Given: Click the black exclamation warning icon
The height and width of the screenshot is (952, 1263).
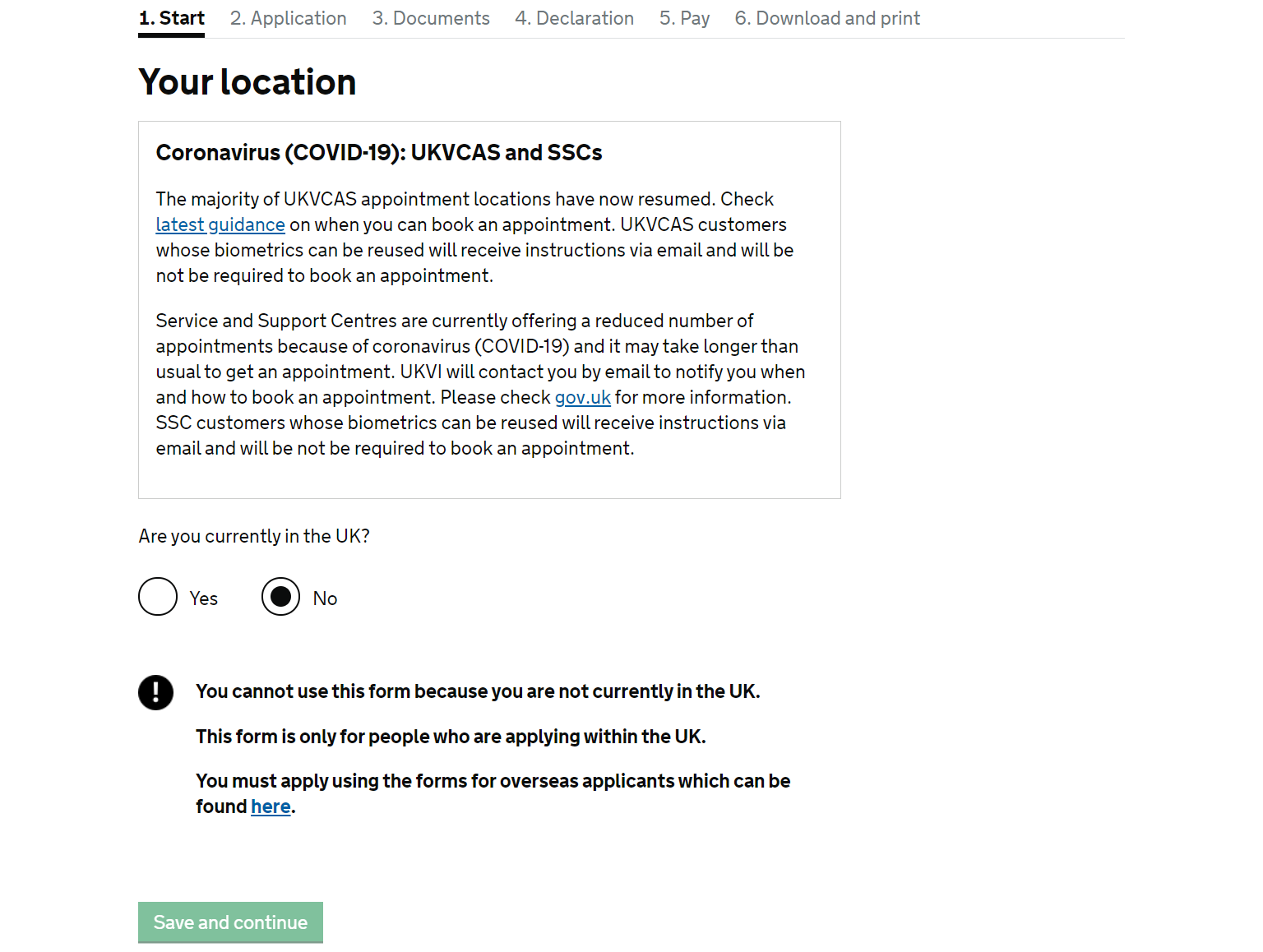Looking at the screenshot, I should [155, 692].
